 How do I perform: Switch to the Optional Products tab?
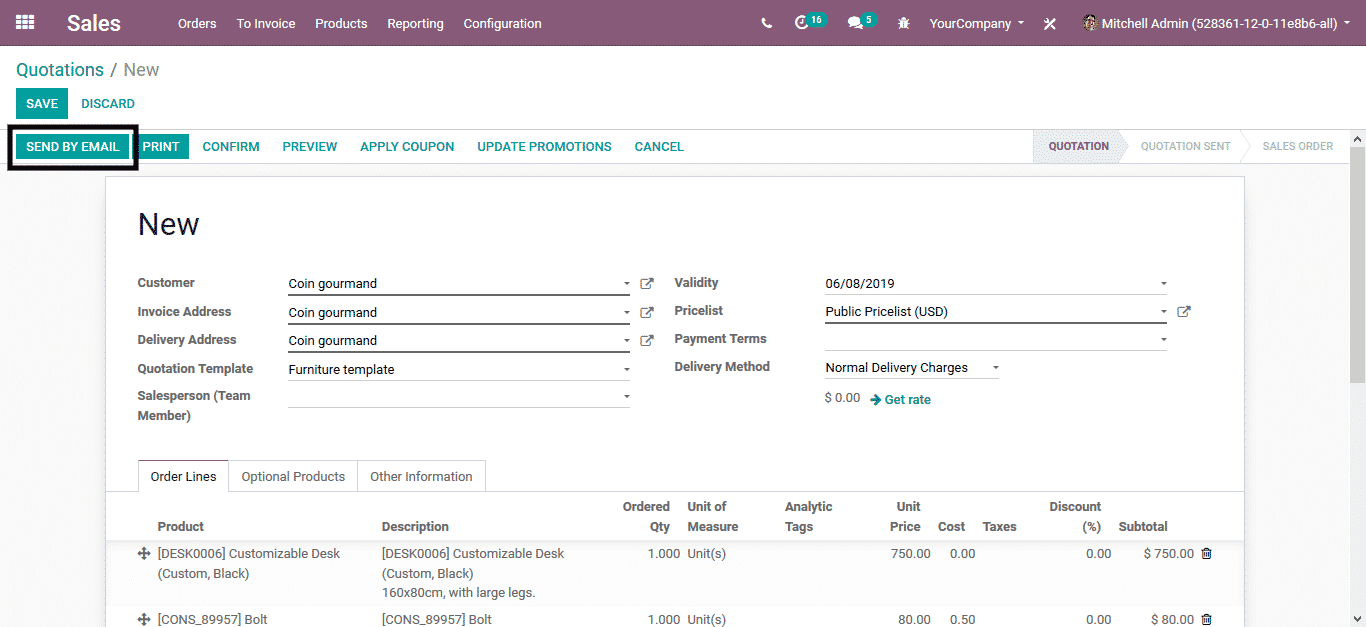tap(293, 477)
